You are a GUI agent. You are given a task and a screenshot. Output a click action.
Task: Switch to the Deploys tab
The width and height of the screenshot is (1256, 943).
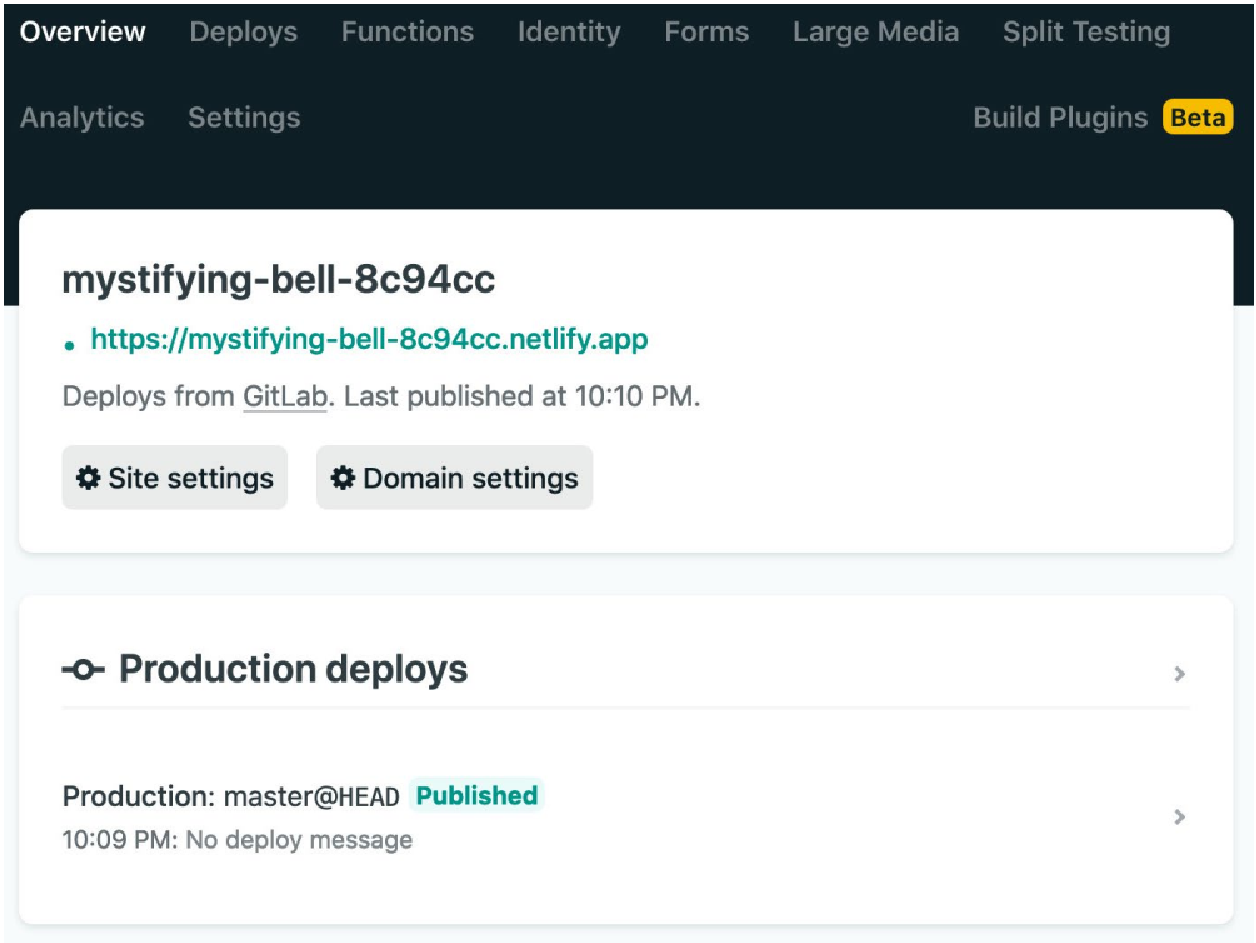point(243,32)
